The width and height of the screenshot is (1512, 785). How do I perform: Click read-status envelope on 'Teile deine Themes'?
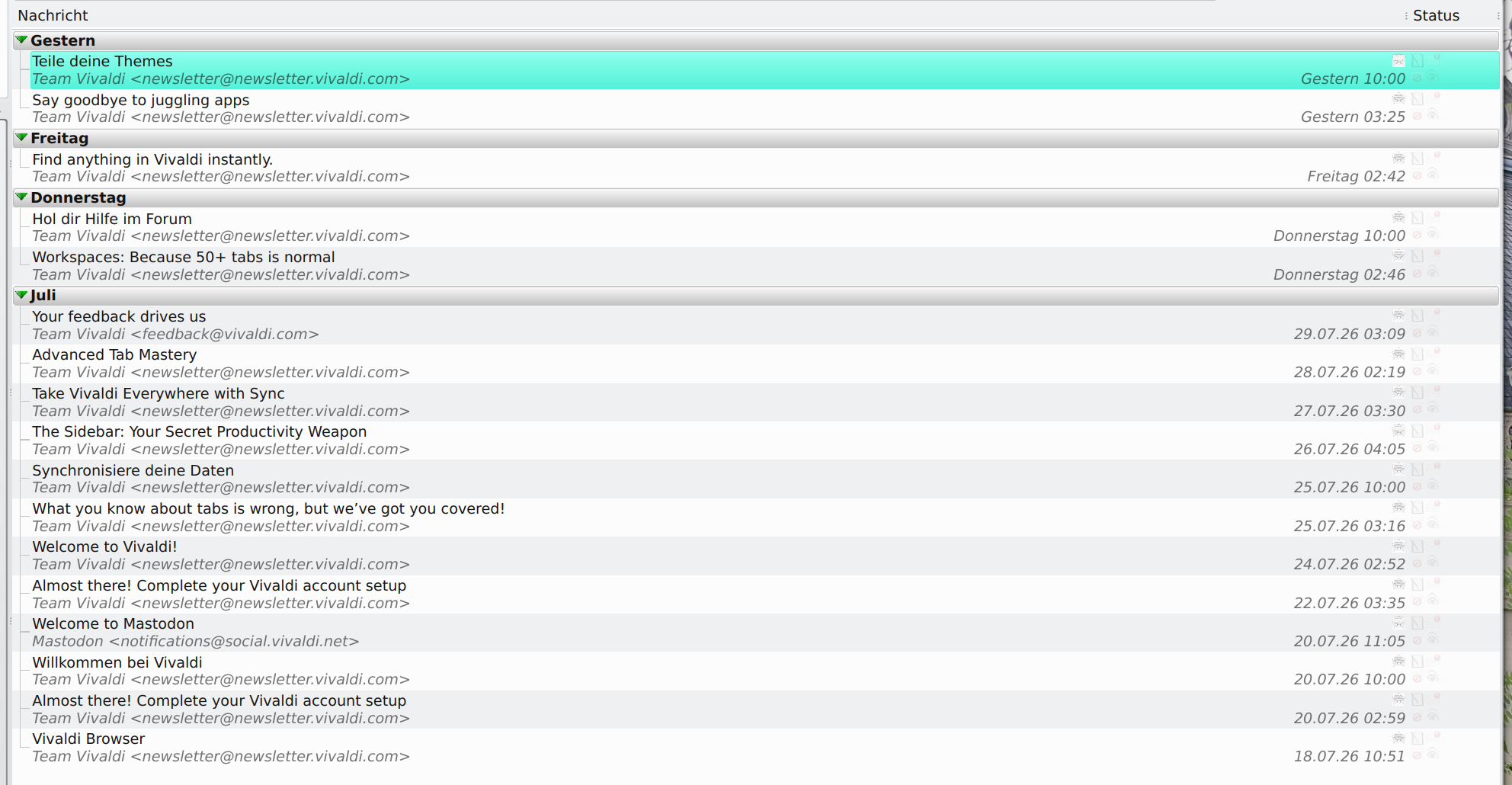point(1398,61)
